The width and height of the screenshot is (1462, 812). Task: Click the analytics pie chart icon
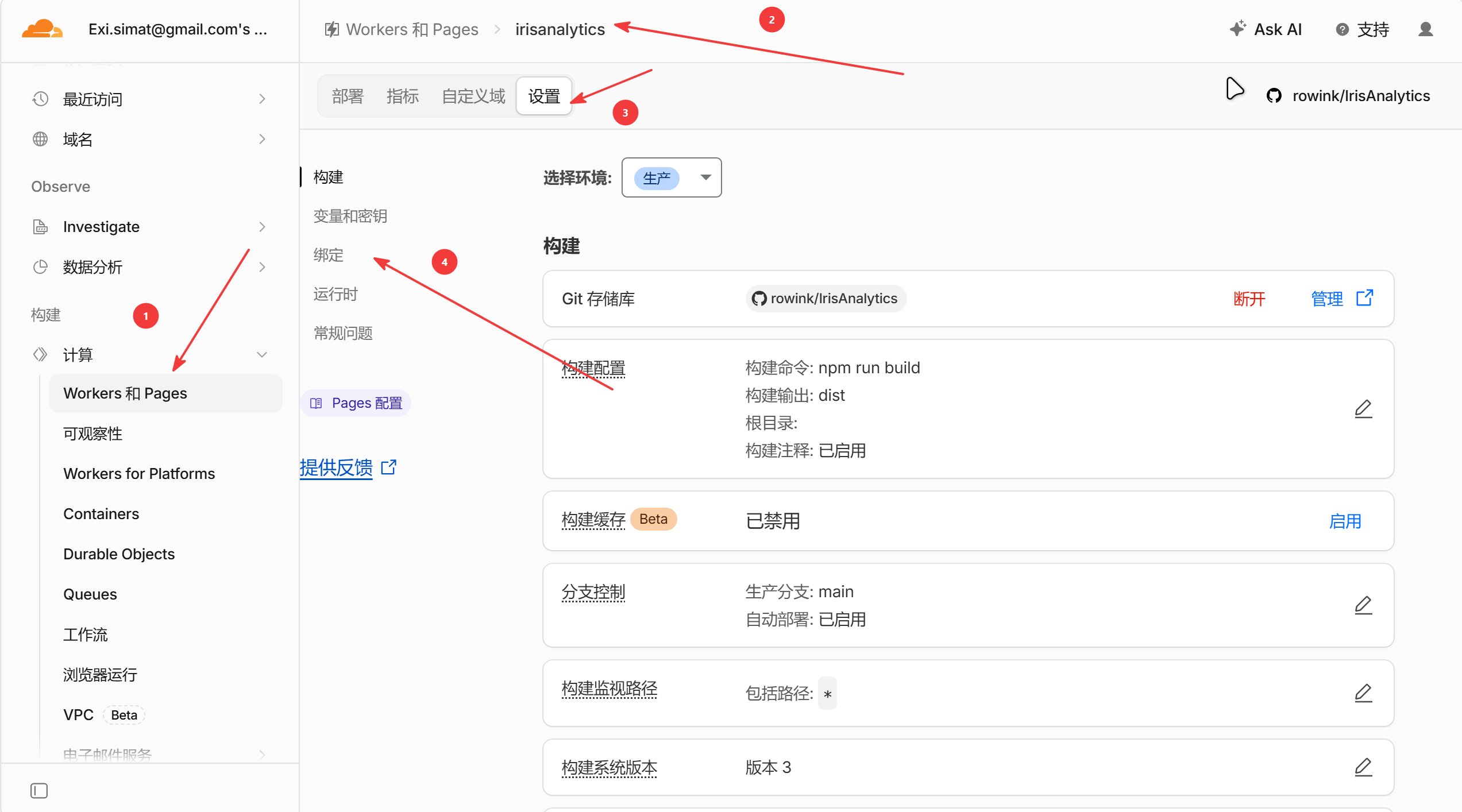coord(40,267)
